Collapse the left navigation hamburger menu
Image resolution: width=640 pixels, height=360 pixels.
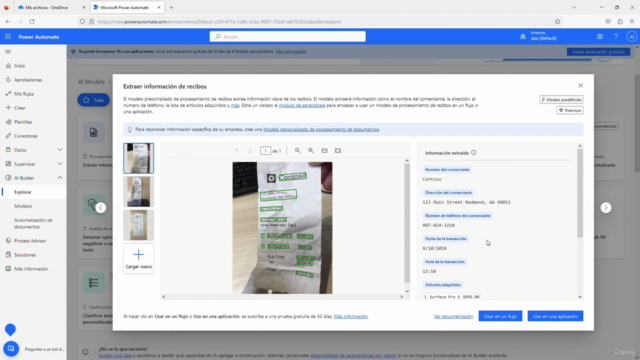click(x=8, y=52)
